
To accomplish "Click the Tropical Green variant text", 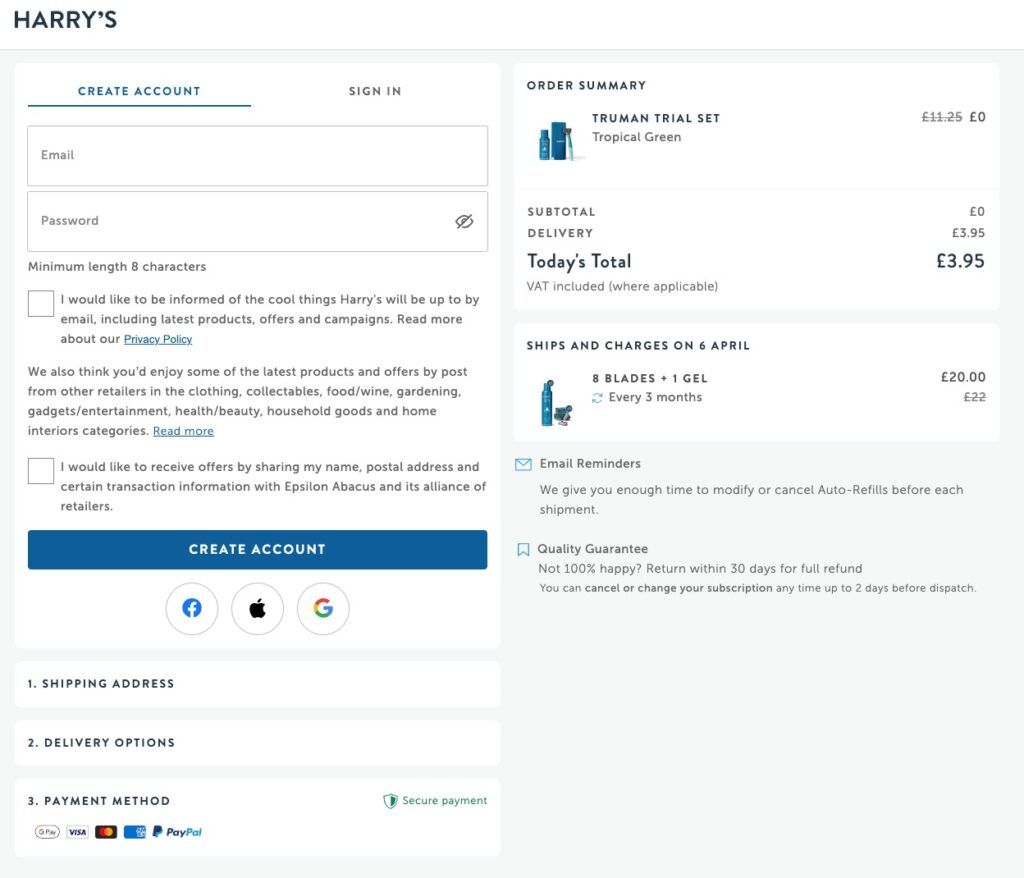I will (x=637, y=137).
